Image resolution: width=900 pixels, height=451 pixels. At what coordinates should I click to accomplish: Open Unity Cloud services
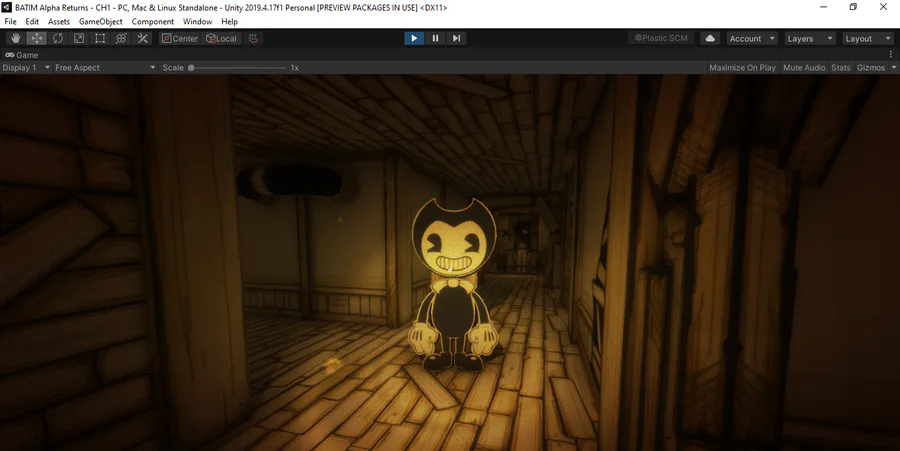[710, 38]
